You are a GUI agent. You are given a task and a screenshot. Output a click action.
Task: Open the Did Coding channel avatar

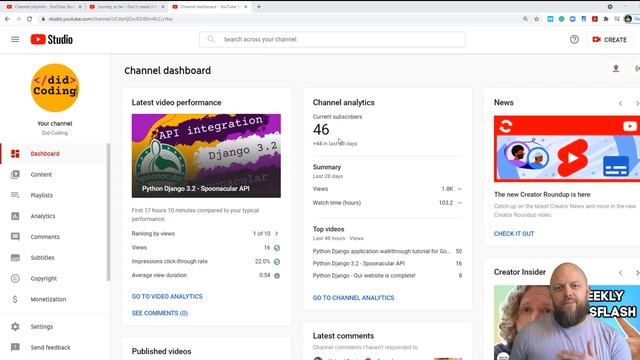[55, 88]
